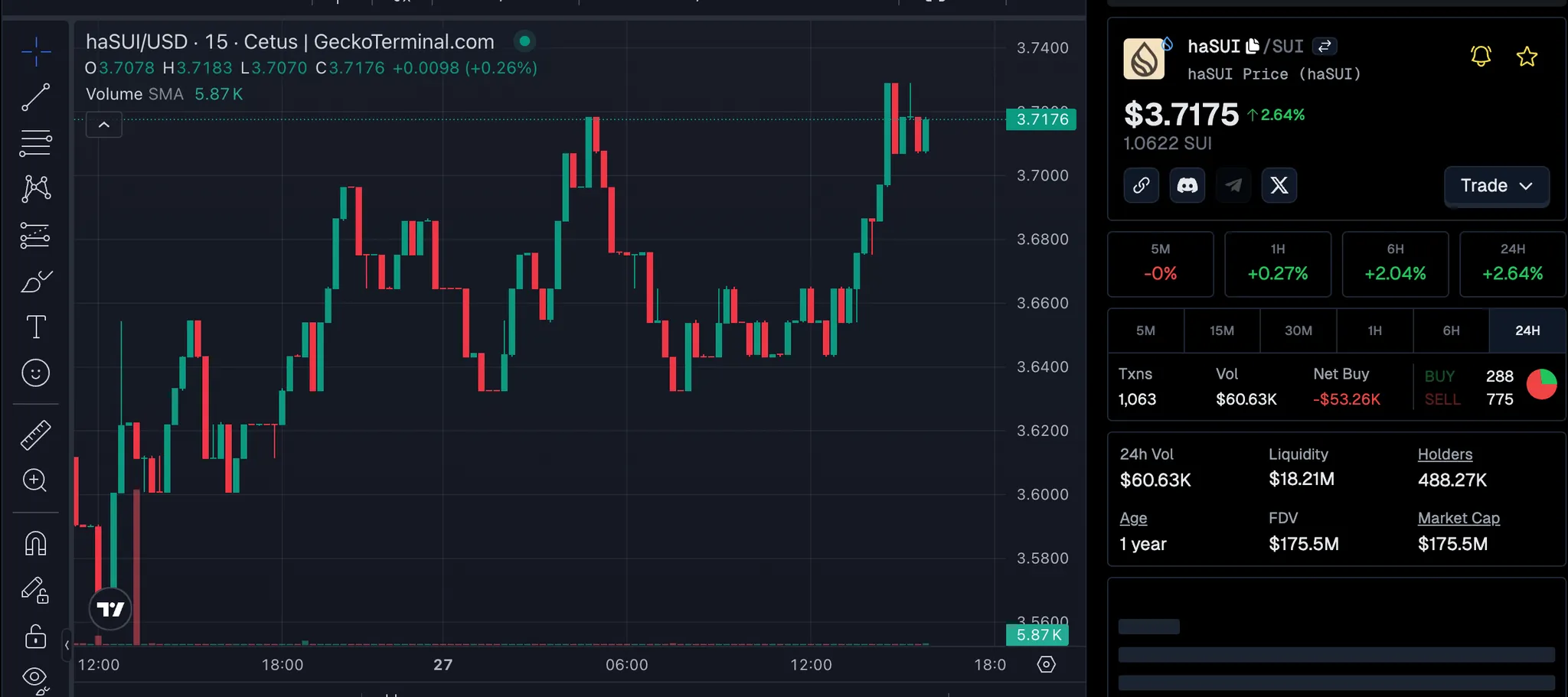Select the 15M transactions tab
The width and height of the screenshot is (1568, 697).
click(1221, 331)
